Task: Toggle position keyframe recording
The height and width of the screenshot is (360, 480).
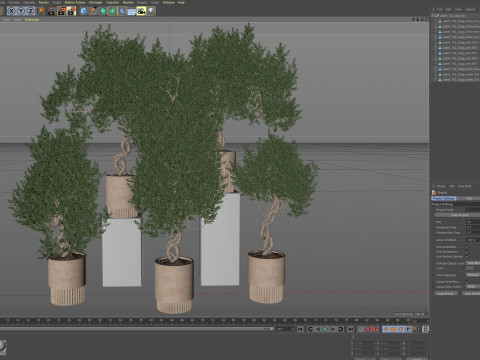Action: click(386, 329)
